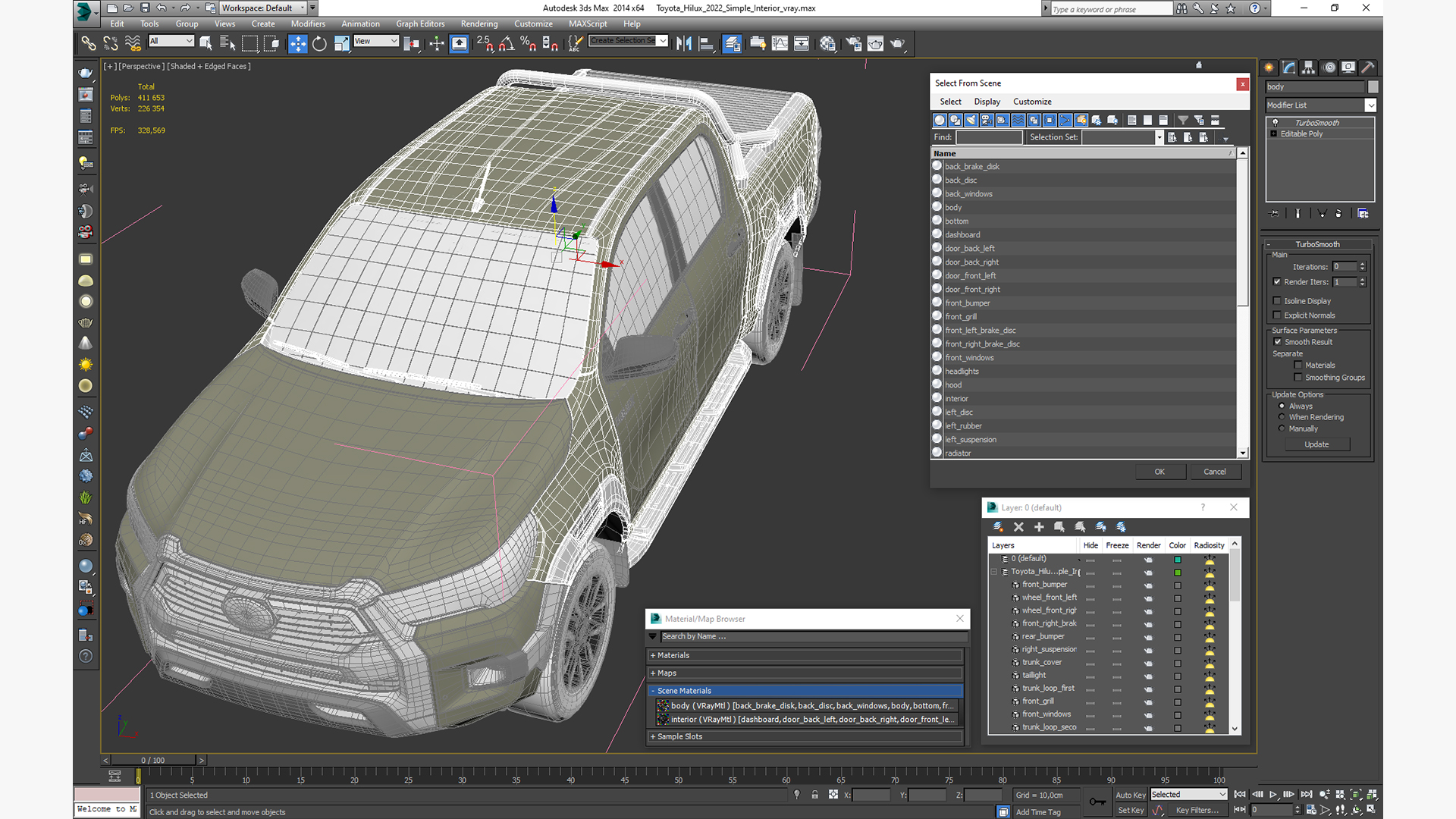Click color swatch of front_bumper layer
The image size is (1456, 819).
pos(1178,585)
